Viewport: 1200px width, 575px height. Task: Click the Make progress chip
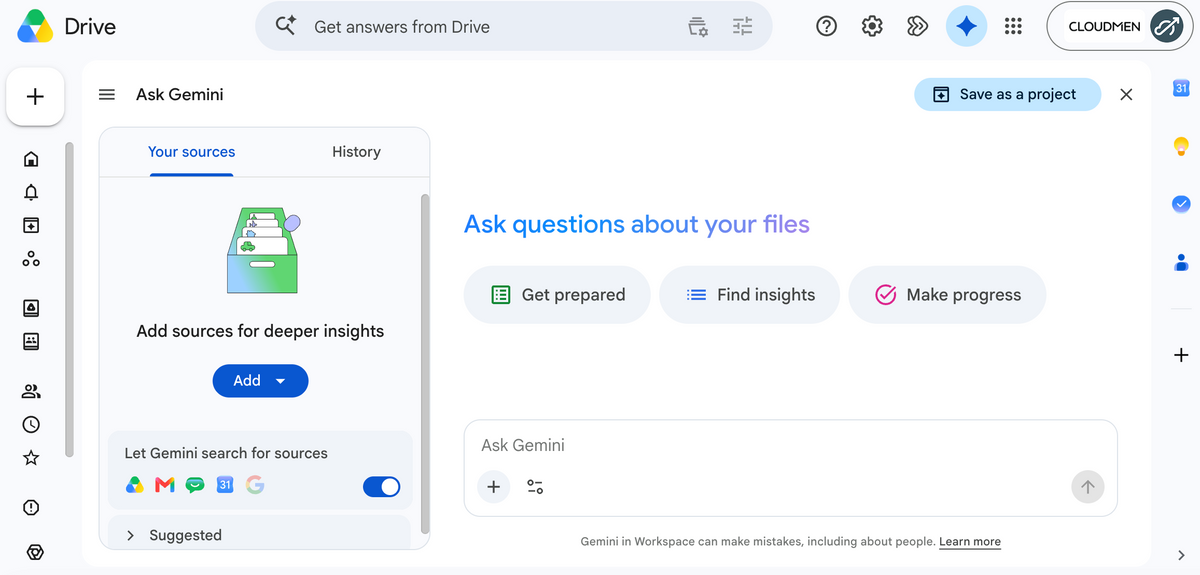pos(947,295)
